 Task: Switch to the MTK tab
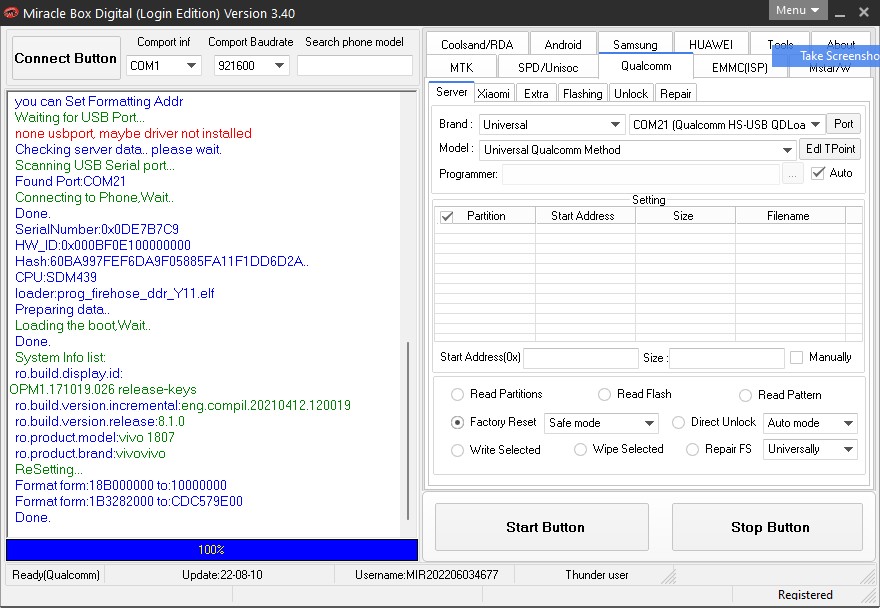[461, 67]
